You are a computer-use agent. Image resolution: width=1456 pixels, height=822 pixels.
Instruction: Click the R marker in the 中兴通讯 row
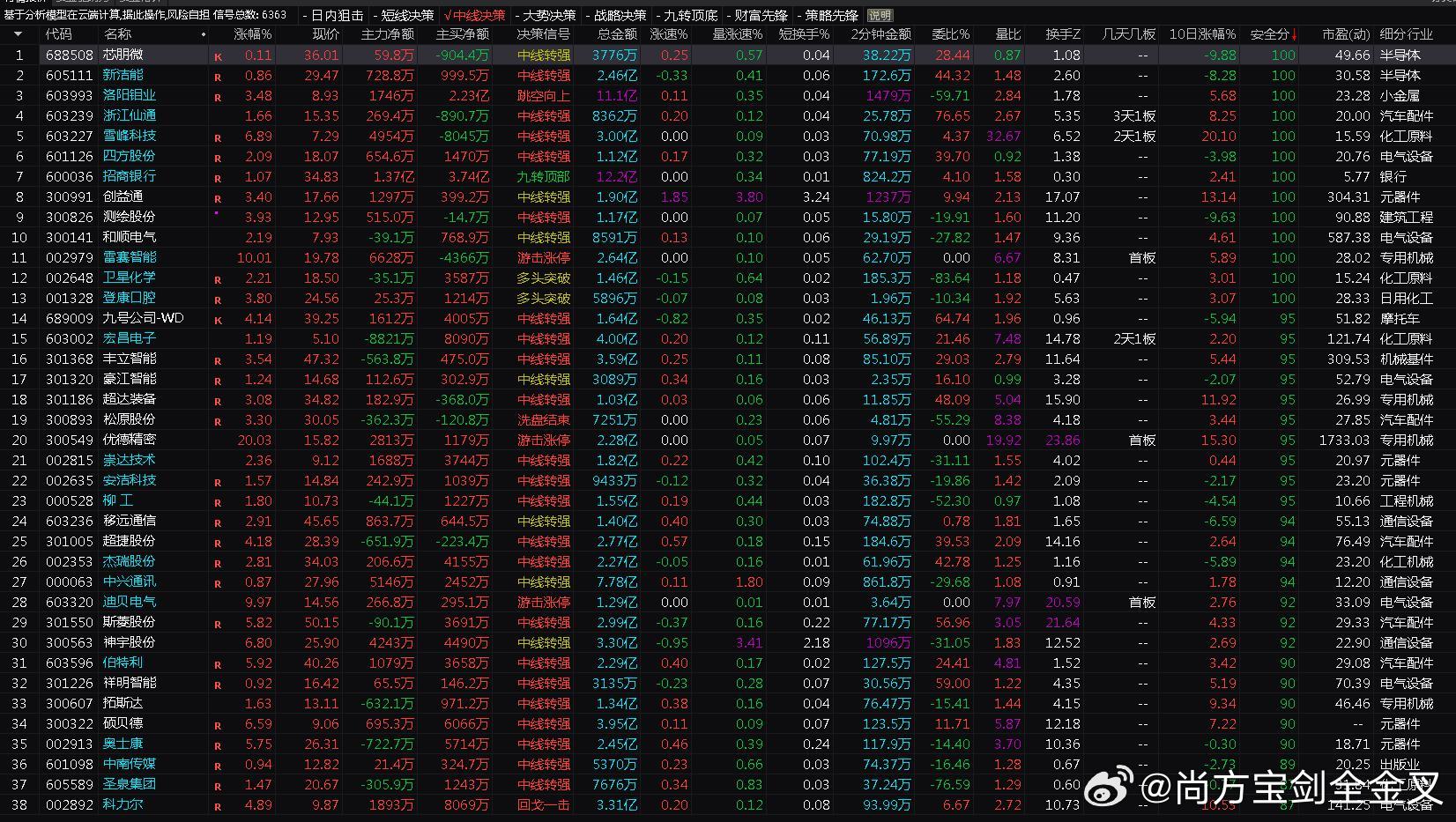pos(218,583)
